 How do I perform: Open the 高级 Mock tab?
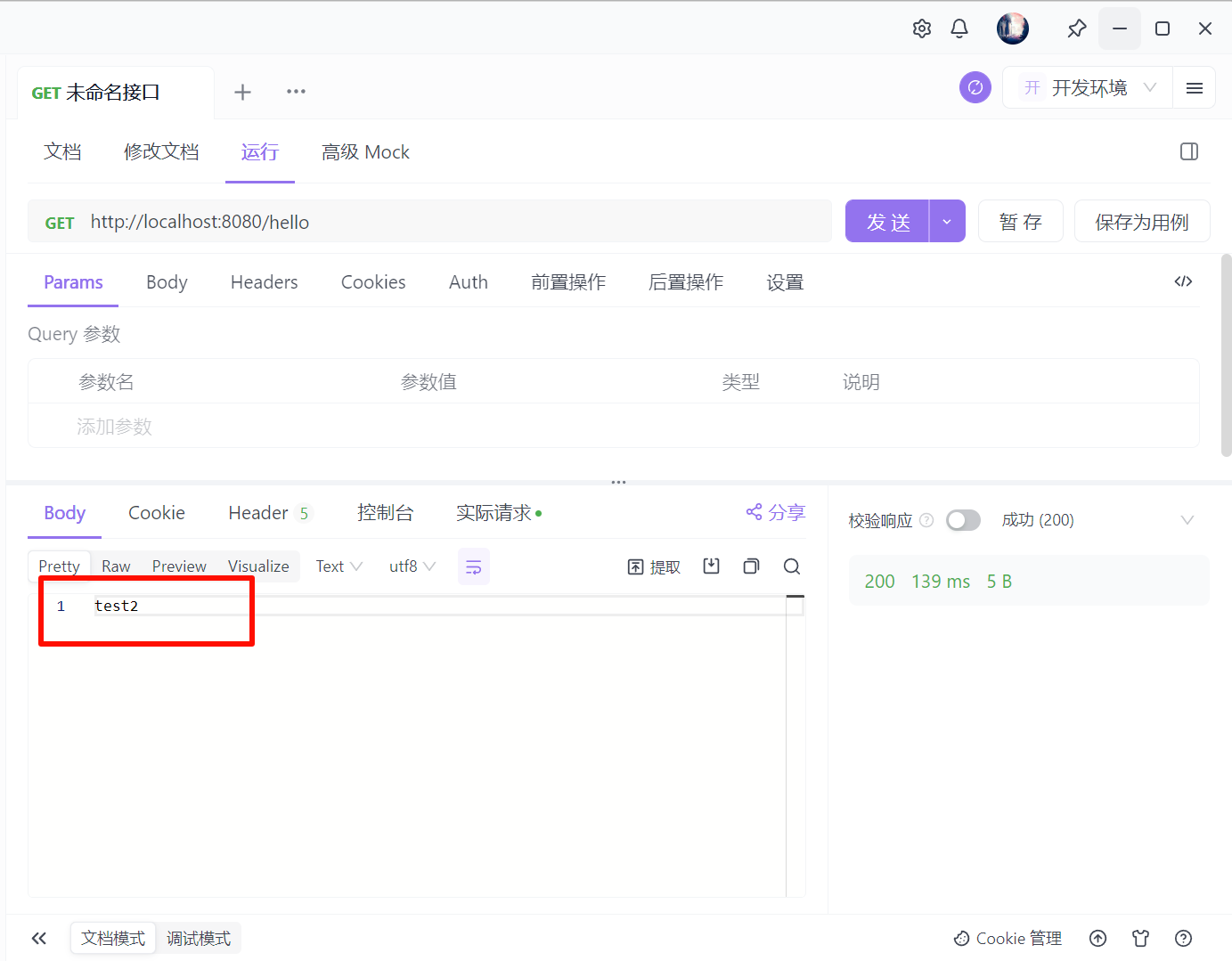(x=365, y=151)
